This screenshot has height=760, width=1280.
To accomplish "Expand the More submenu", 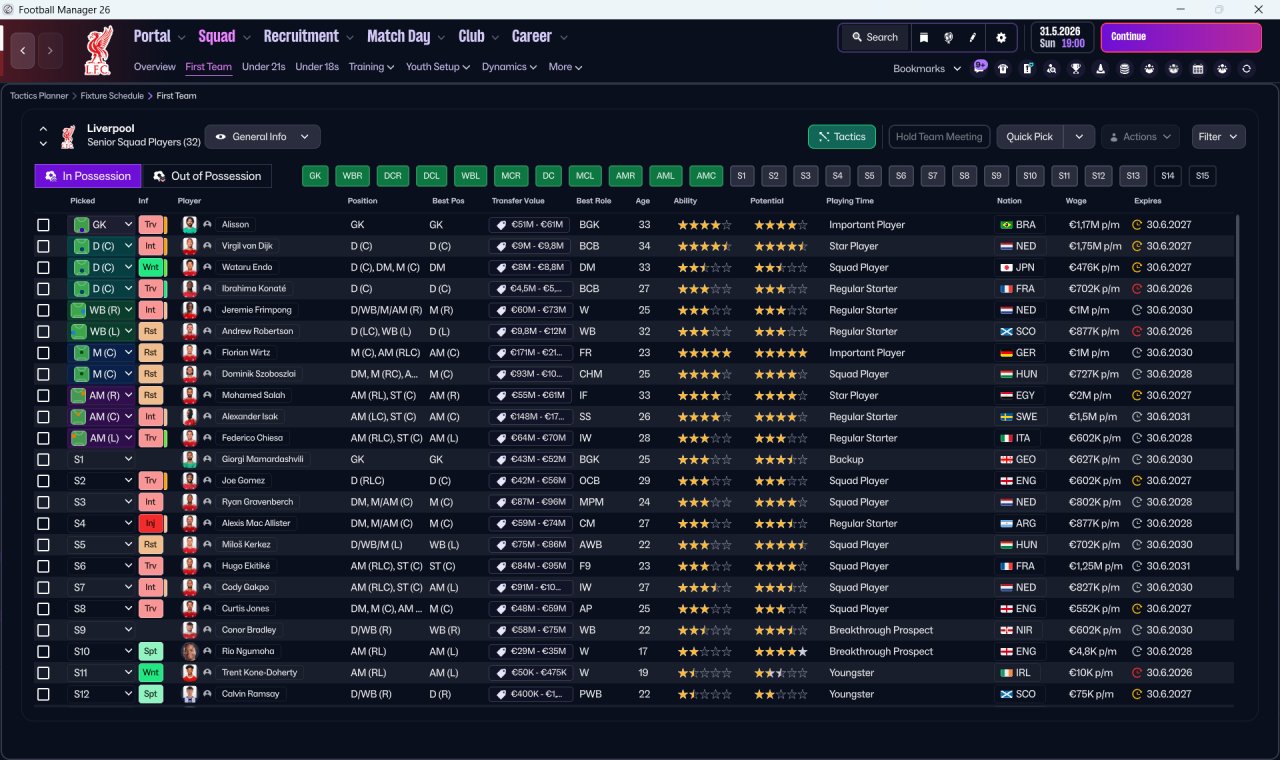I will coord(565,67).
